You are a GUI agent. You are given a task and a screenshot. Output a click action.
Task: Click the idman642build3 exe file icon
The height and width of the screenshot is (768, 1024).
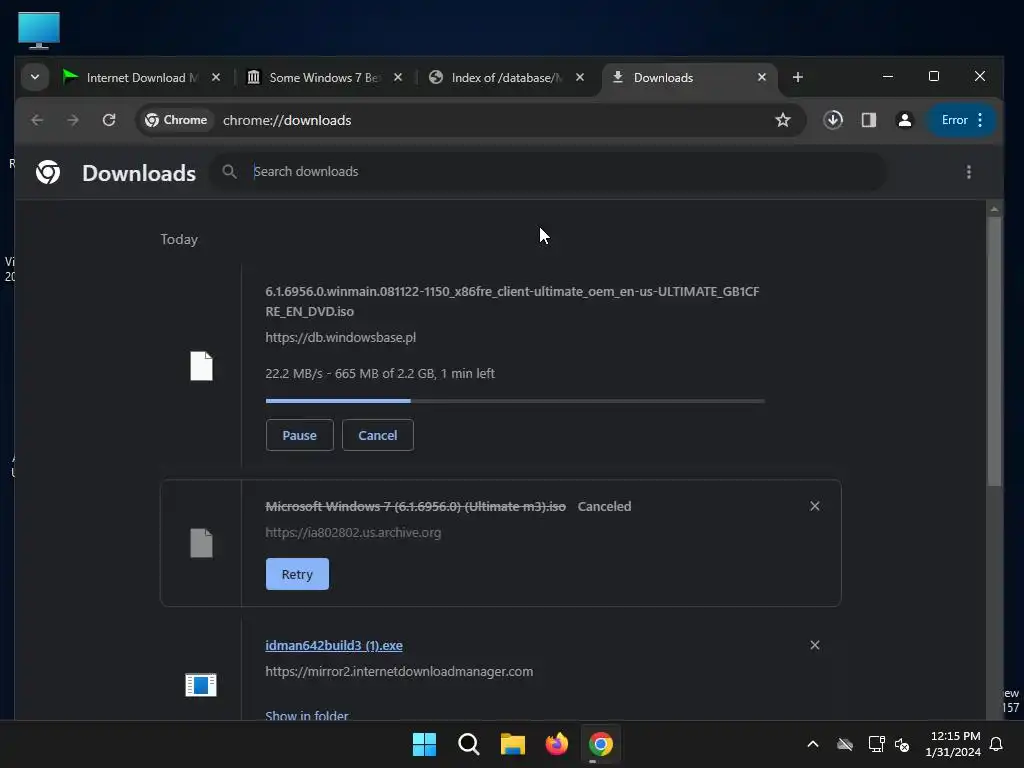[x=200, y=685]
